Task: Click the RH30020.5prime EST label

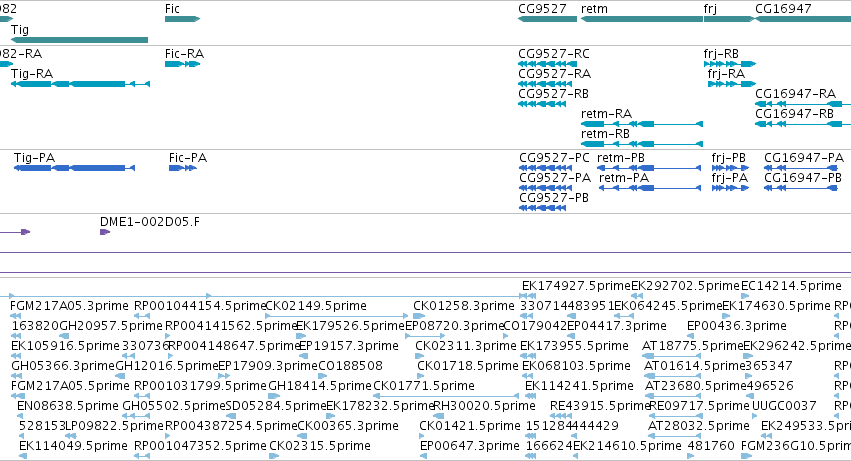Action: (x=484, y=406)
